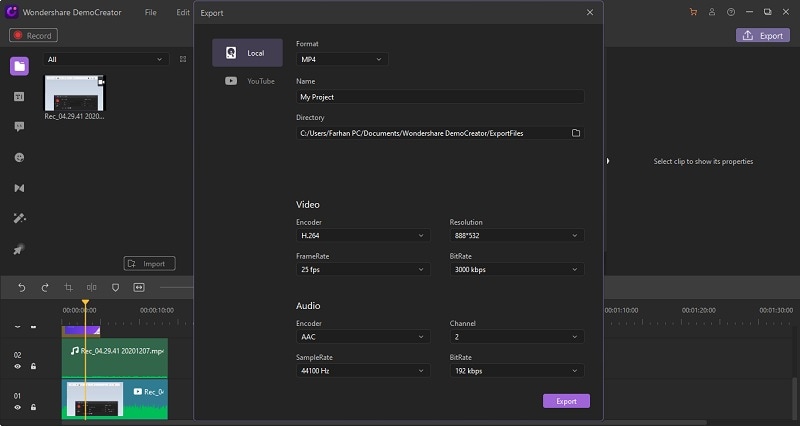Click the My Project name field
This screenshot has width=800, height=426.
click(440, 97)
